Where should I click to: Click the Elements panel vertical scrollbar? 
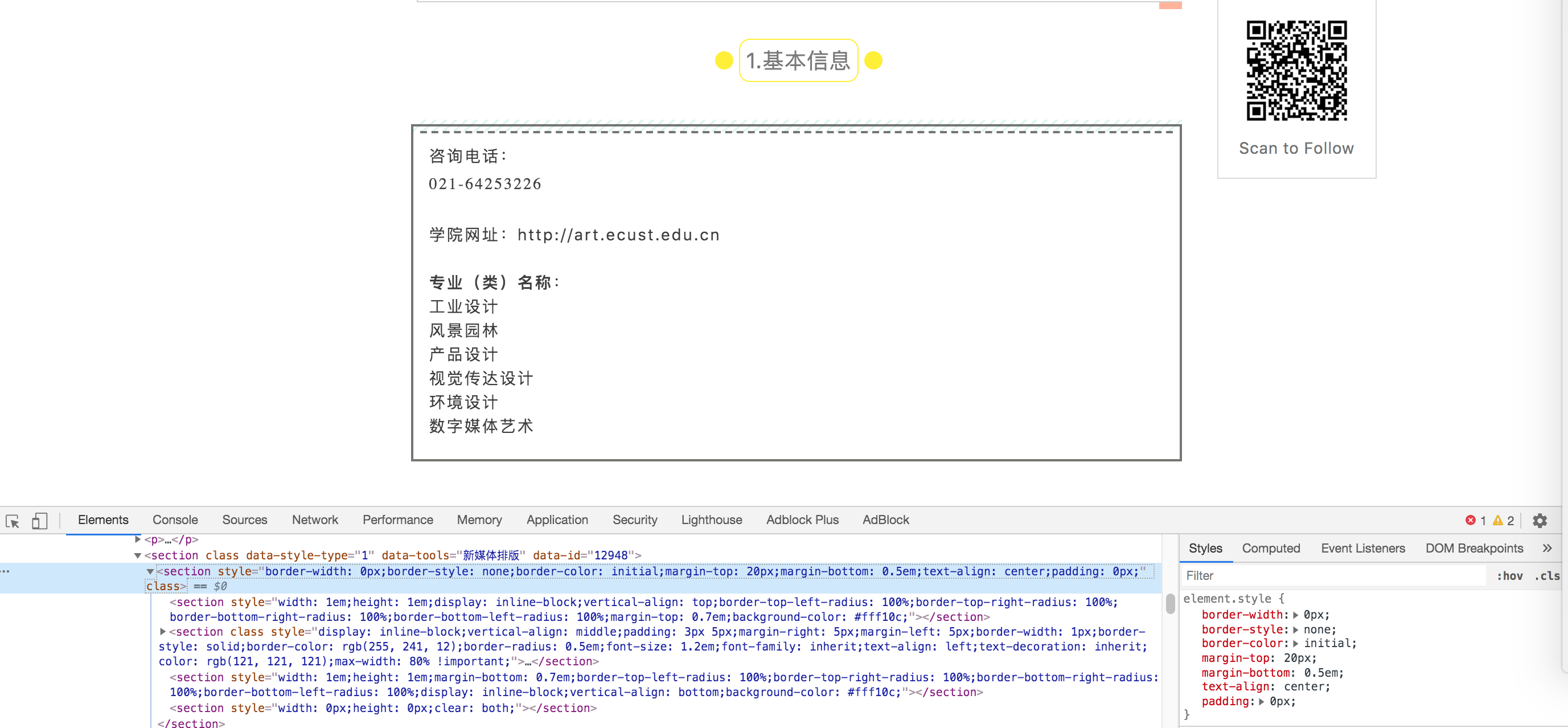(x=1170, y=604)
